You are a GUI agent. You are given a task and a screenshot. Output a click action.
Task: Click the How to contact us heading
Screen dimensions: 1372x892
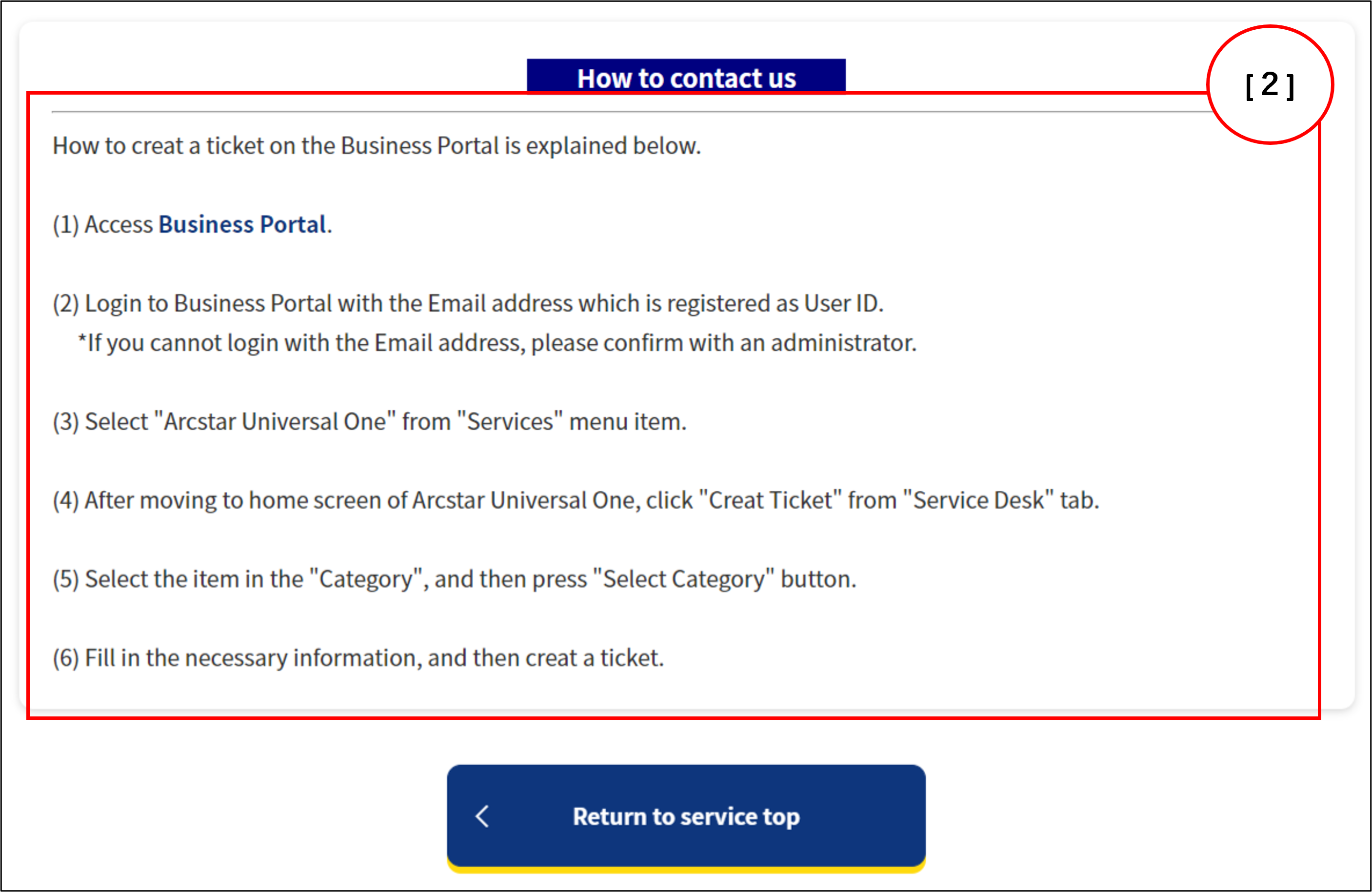tap(686, 77)
